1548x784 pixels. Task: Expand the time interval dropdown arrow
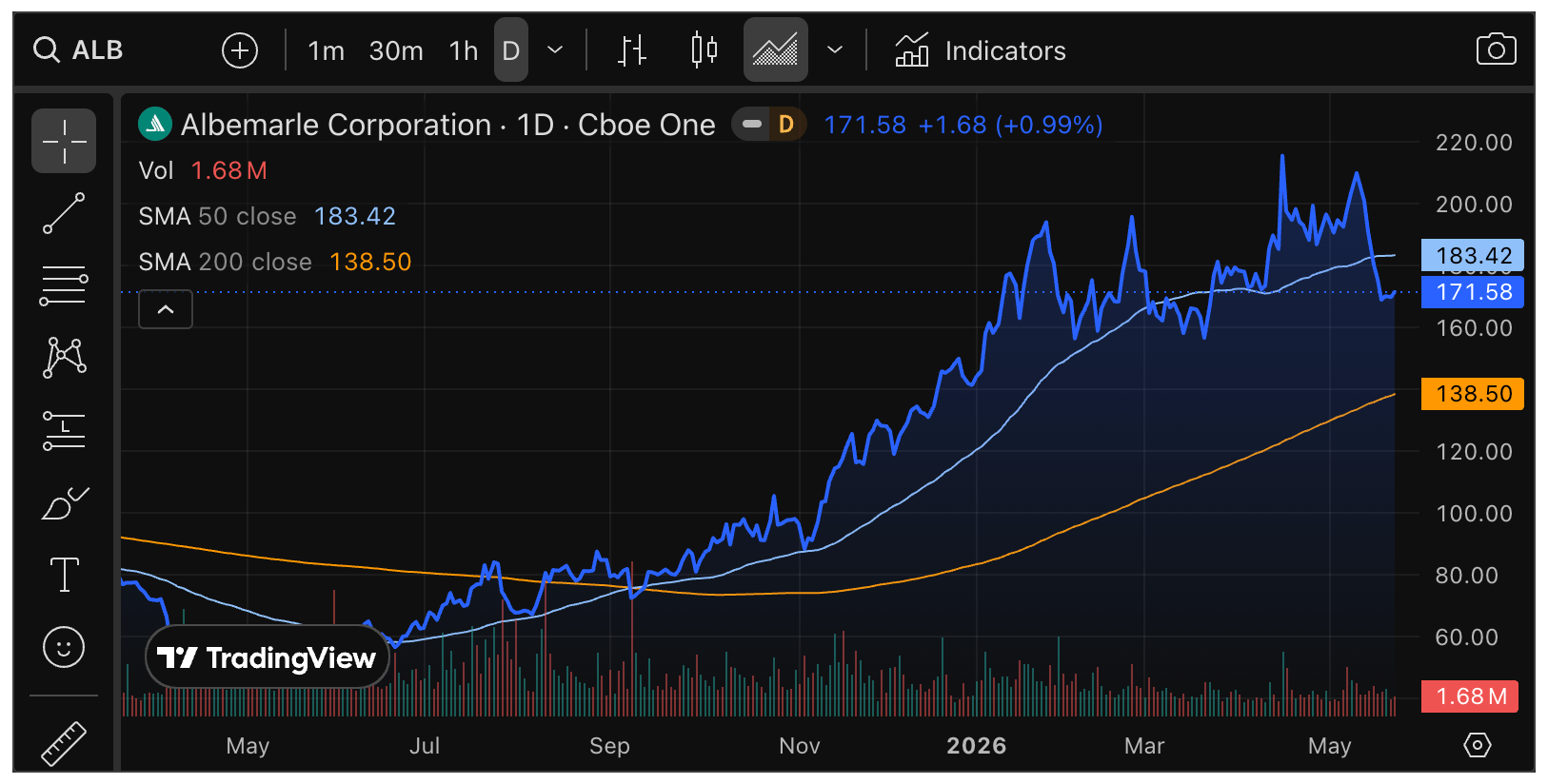[x=555, y=49]
